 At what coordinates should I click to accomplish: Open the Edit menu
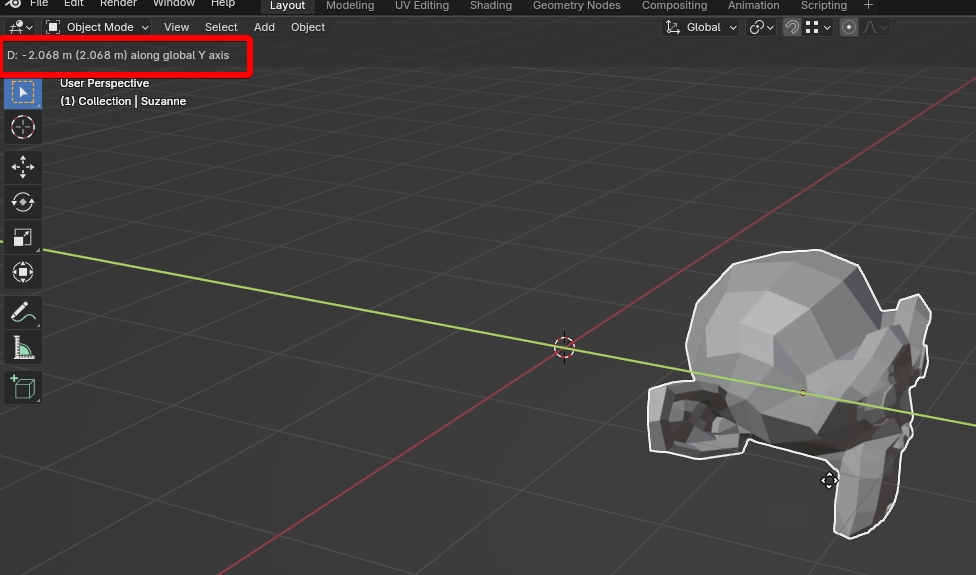tap(73, 4)
